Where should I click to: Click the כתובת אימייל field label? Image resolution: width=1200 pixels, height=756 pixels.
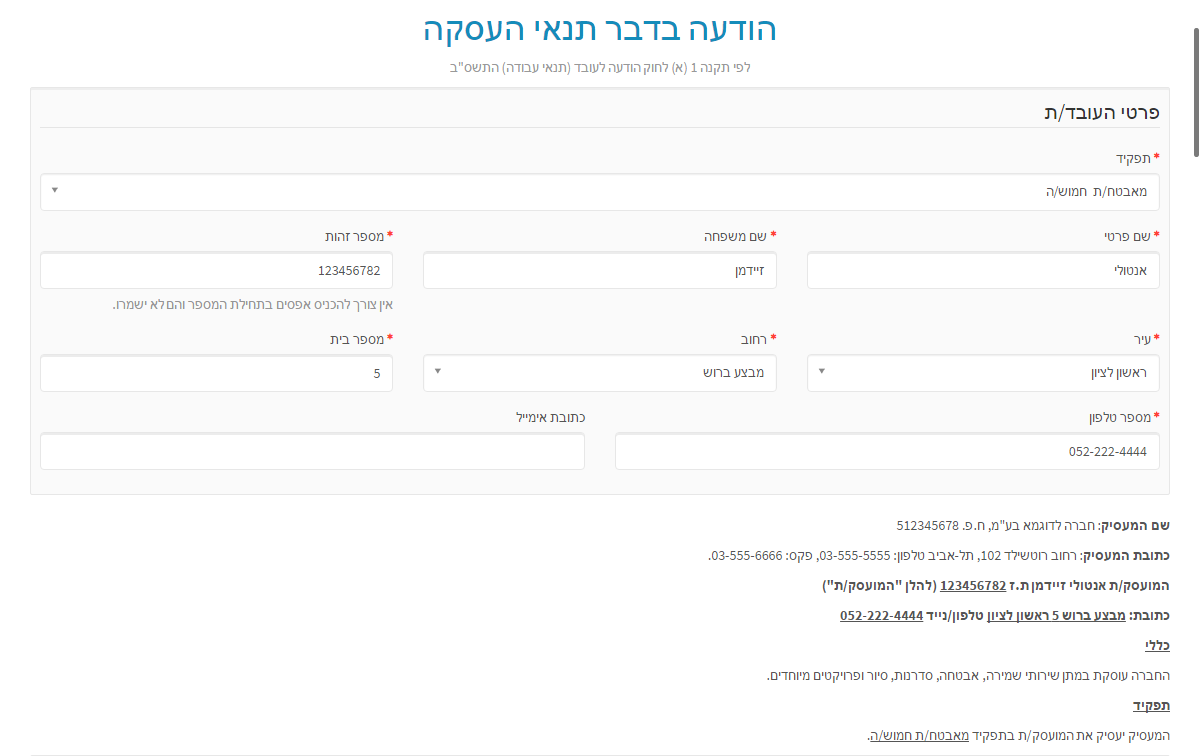(x=548, y=416)
